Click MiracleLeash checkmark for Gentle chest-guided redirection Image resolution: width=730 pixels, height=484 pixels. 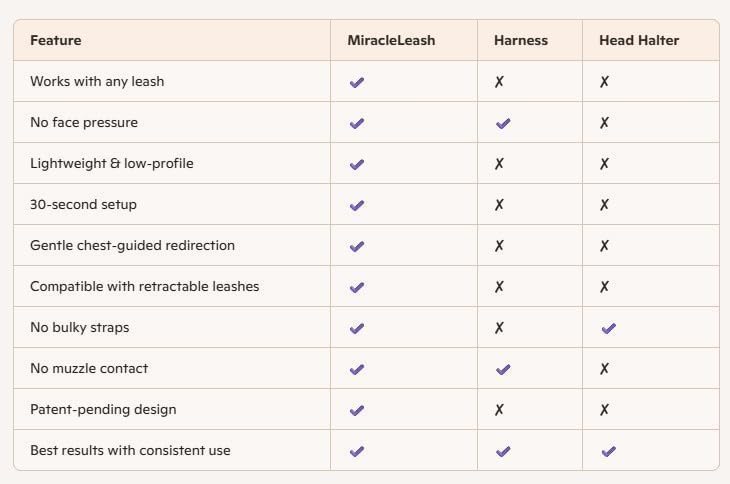pos(357,246)
